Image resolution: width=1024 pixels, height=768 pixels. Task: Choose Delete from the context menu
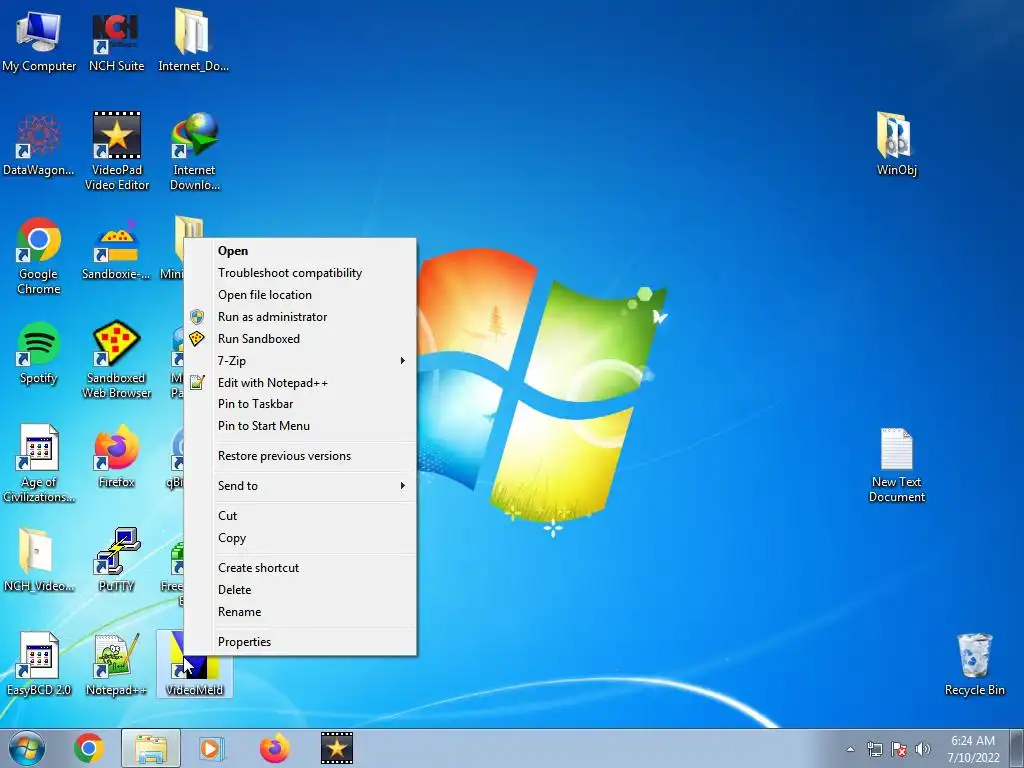coord(301,590)
